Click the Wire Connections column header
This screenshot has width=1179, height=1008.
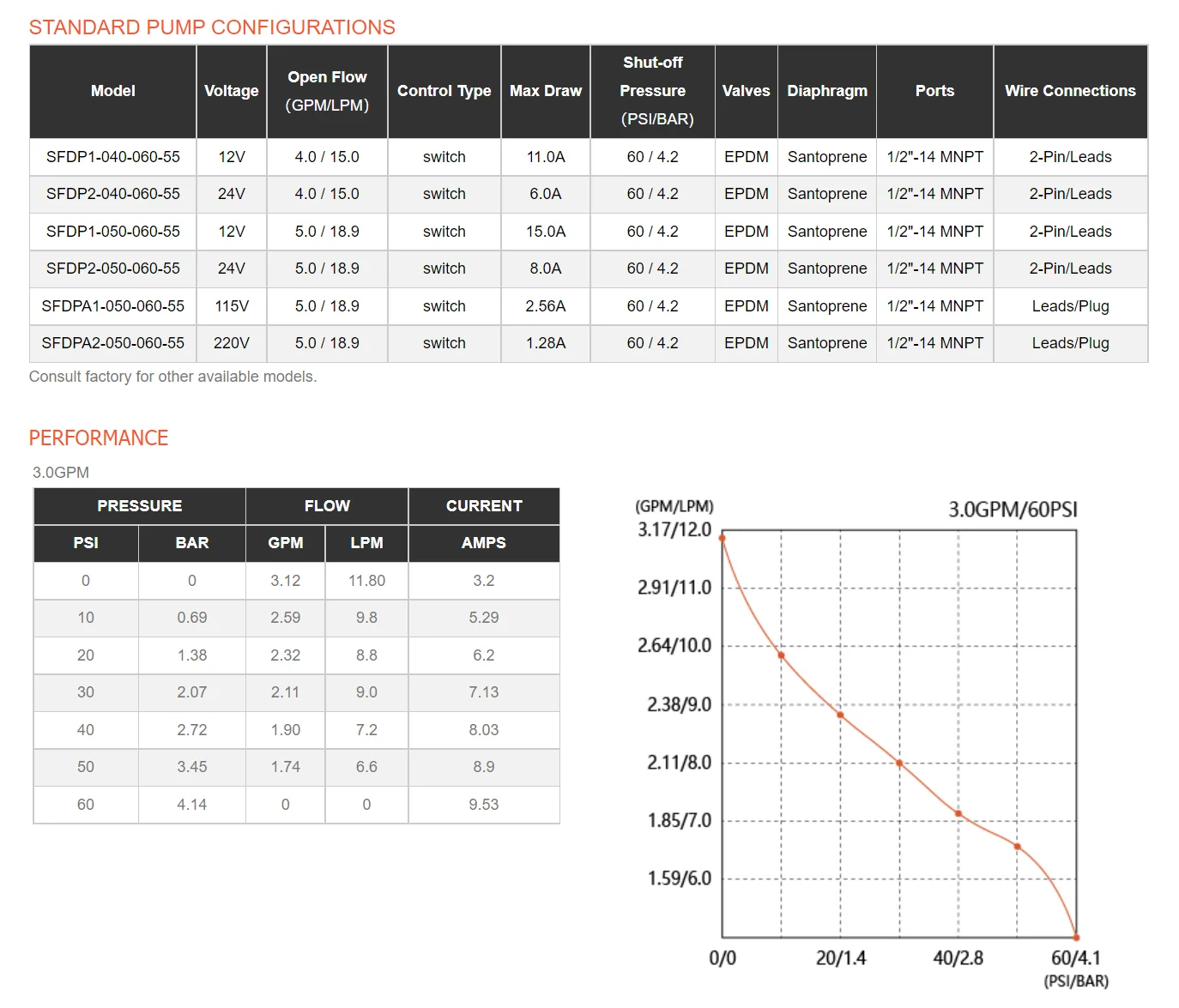click(x=1071, y=91)
